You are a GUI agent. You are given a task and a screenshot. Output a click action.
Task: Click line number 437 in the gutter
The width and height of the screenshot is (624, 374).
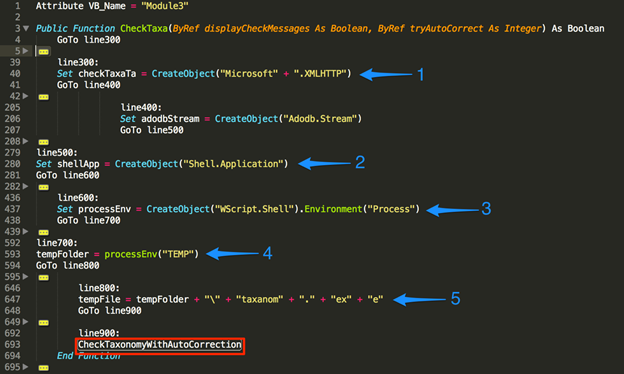(x=12, y=209)
